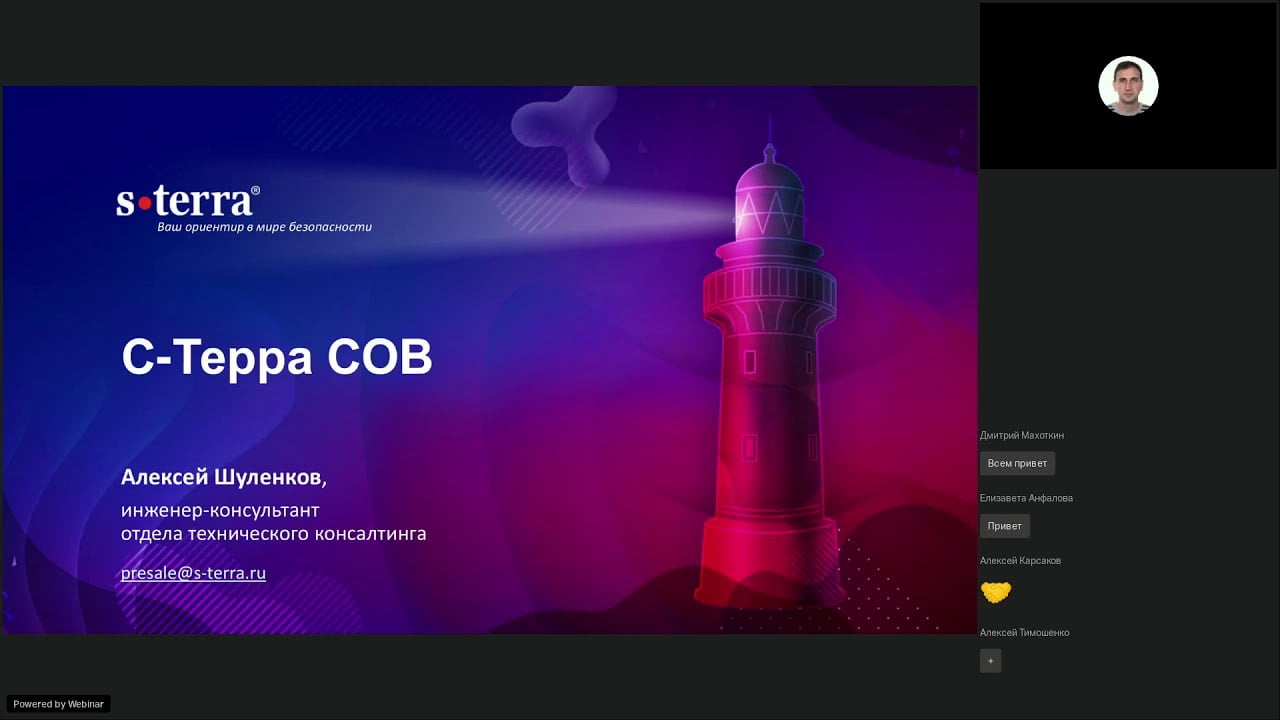Screen dimensions: 1280x720
Task: Click the handshake emoji in chat
Action: 996,593
